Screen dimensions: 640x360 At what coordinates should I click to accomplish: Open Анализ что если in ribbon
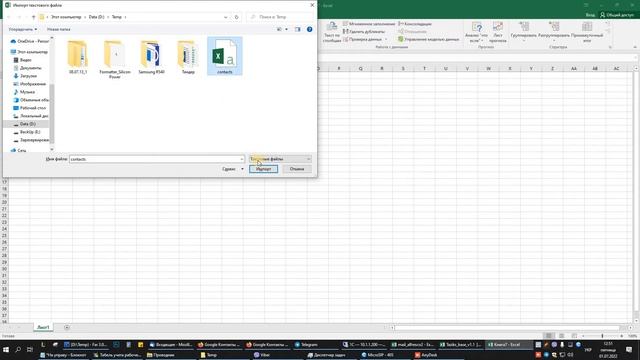coord(476,32)
